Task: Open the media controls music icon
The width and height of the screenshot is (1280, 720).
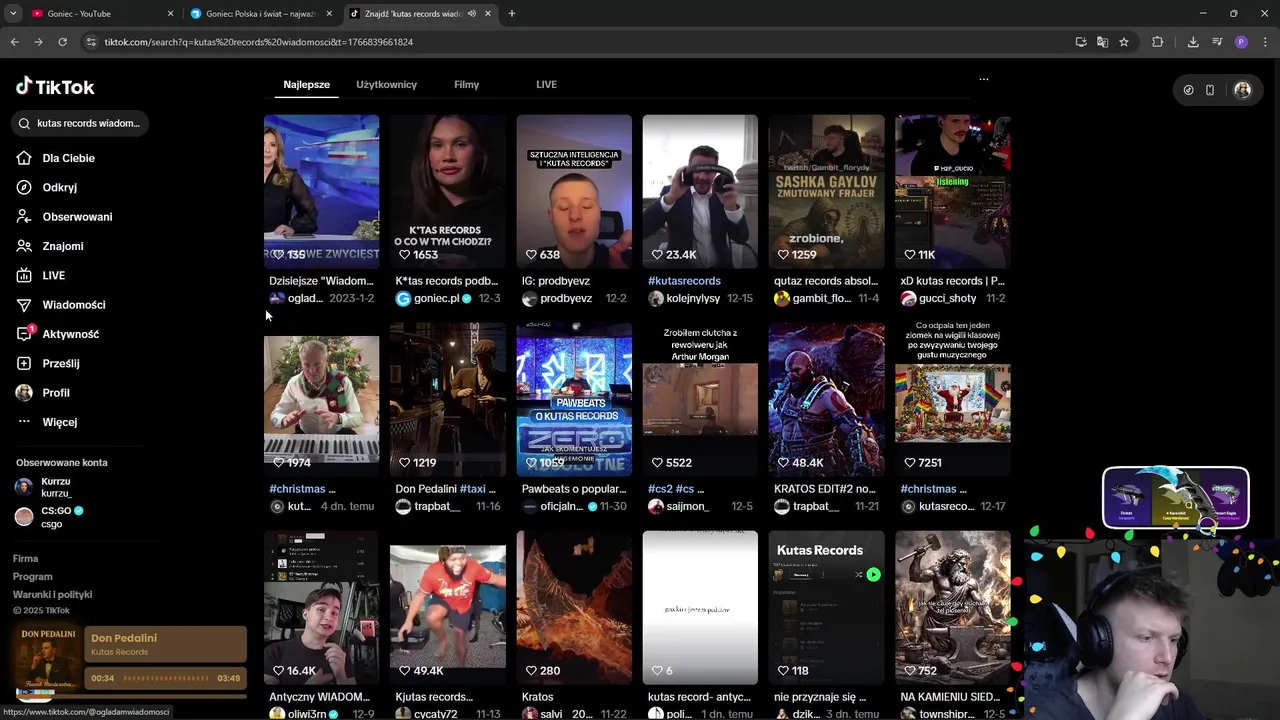Action: tap(1217, 42)
